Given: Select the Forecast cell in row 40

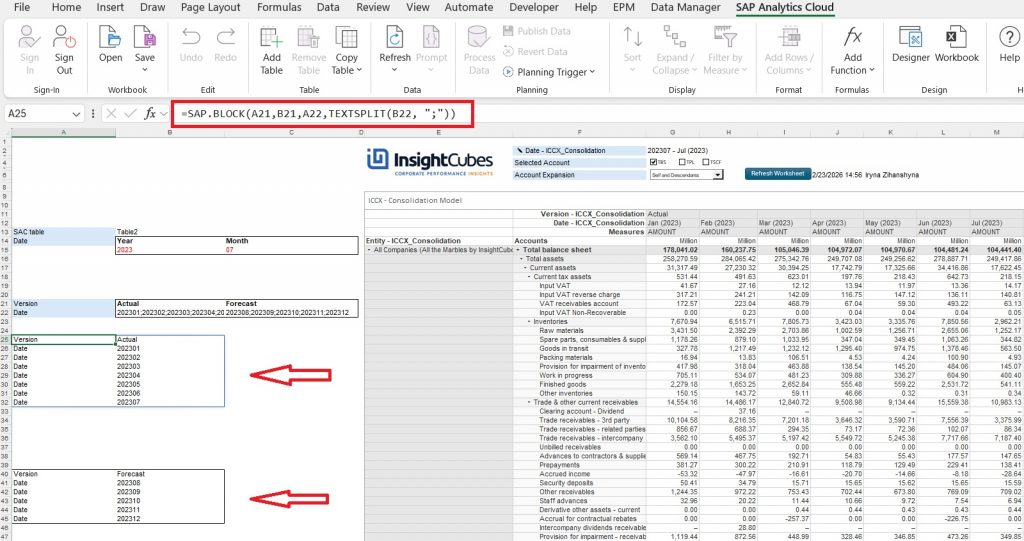Looking at the screenshot, I should tap(170, 474).
